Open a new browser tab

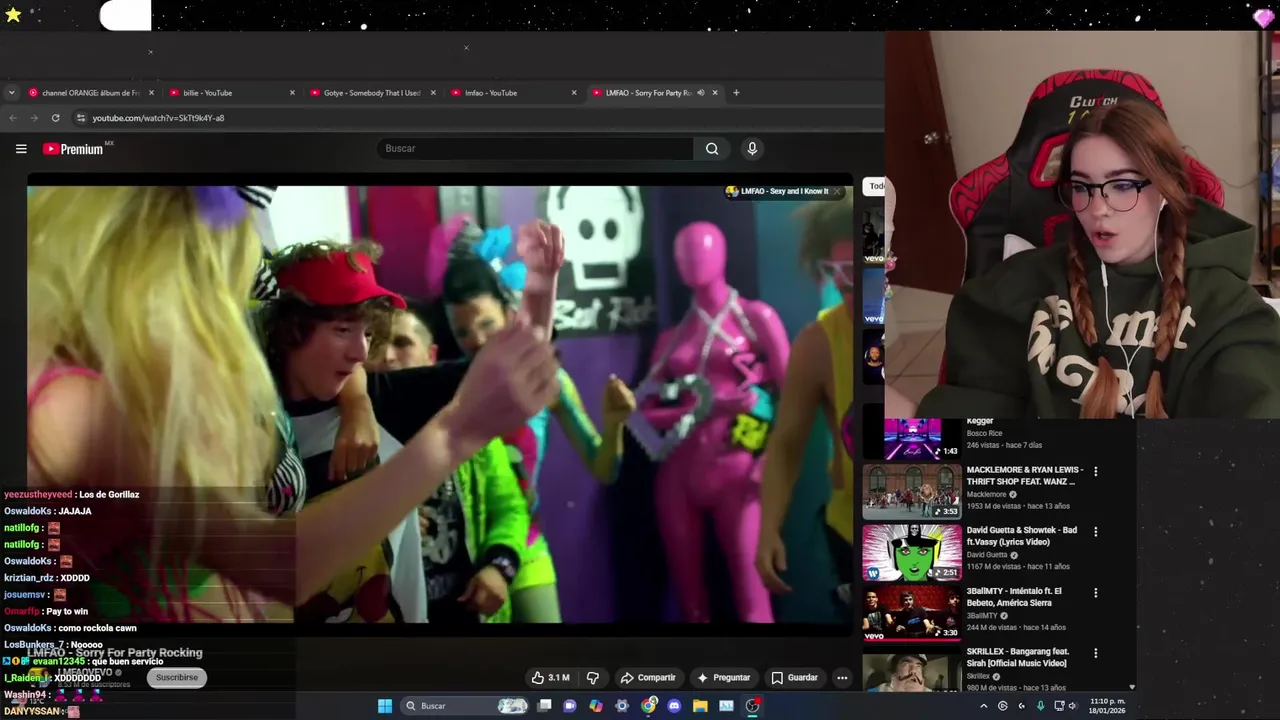[736, 93]
